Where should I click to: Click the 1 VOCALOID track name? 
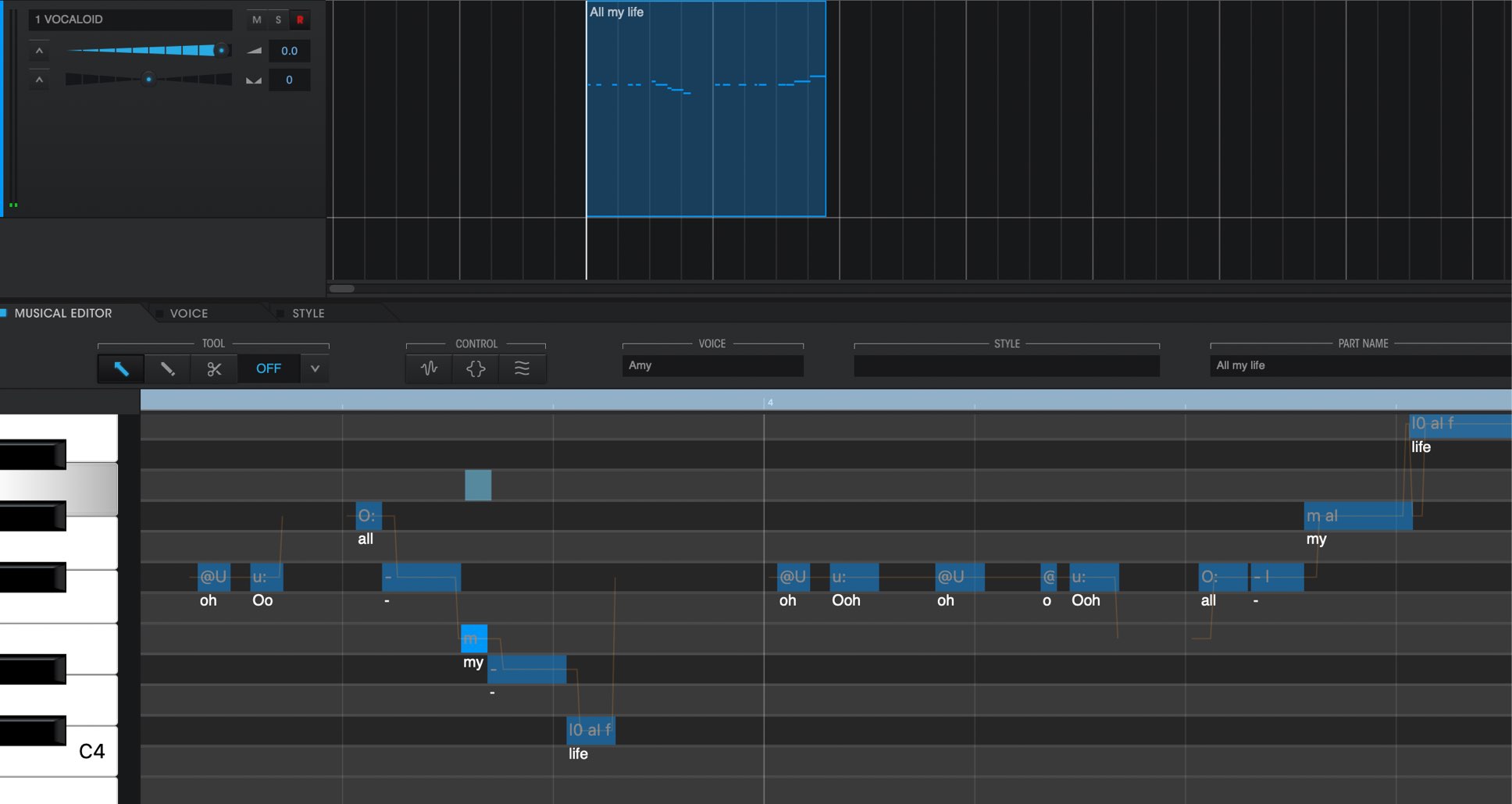(x=130, y=20)
